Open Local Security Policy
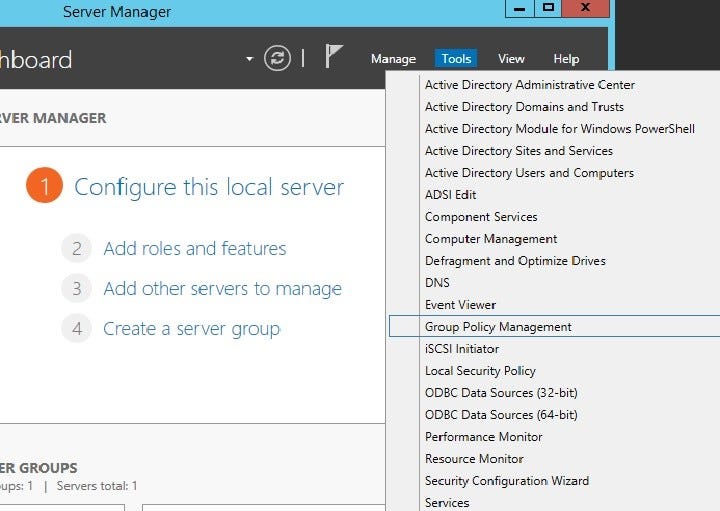 [480, 371]
